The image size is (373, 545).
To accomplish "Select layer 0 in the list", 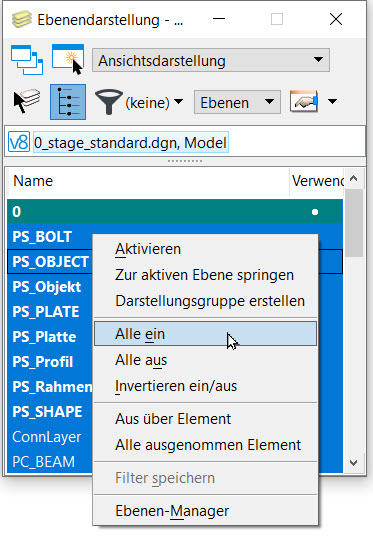I will click(x=175, y=211).
